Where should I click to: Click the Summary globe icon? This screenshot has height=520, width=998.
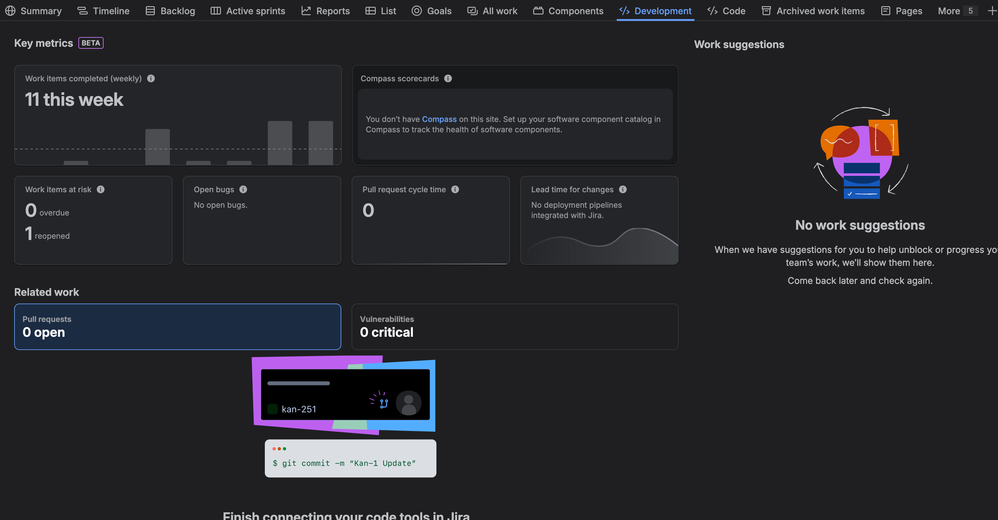tap(10, 11)
